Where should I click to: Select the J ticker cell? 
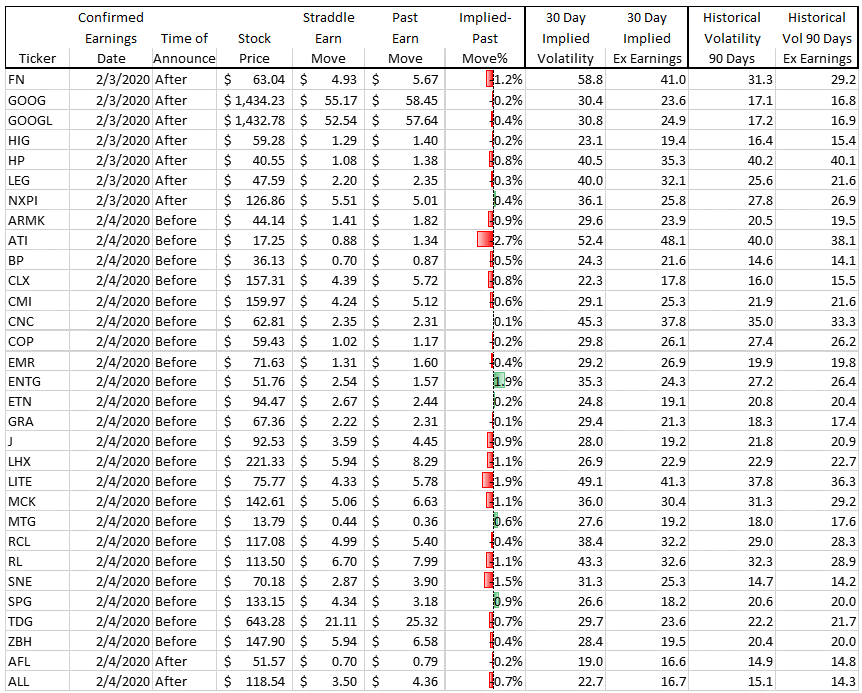(37, 441)
